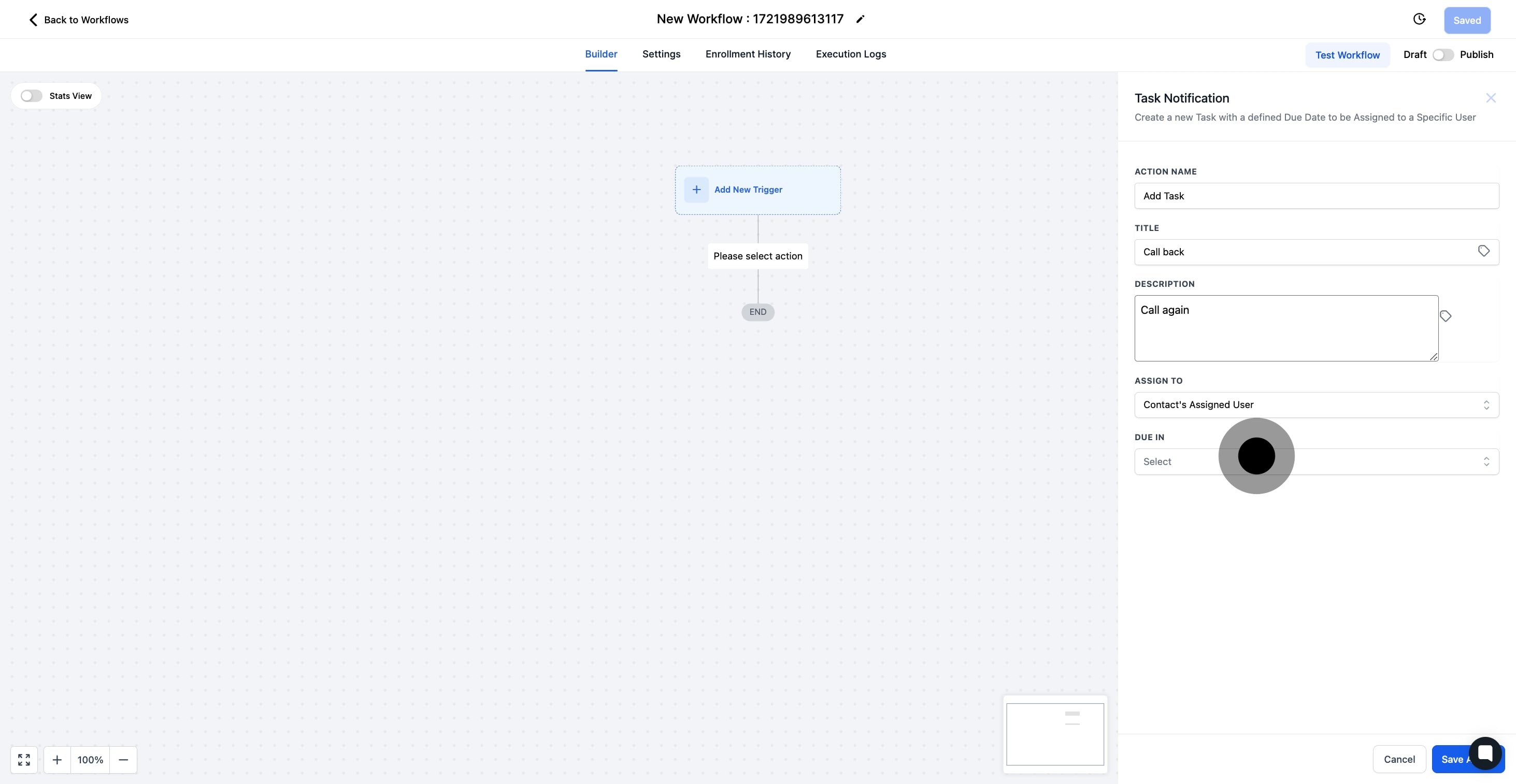Toggle the Stats View switch
The width and height of the screenshot is (1516, 784).
[31, 96]
